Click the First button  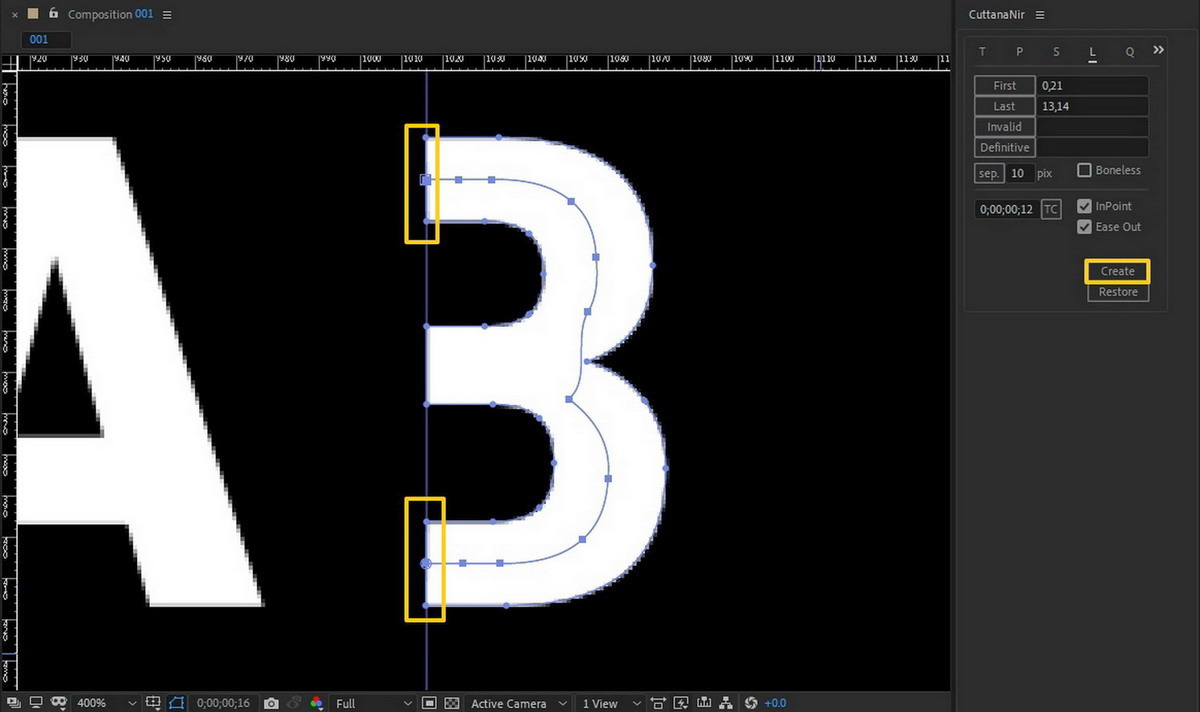1005,86
